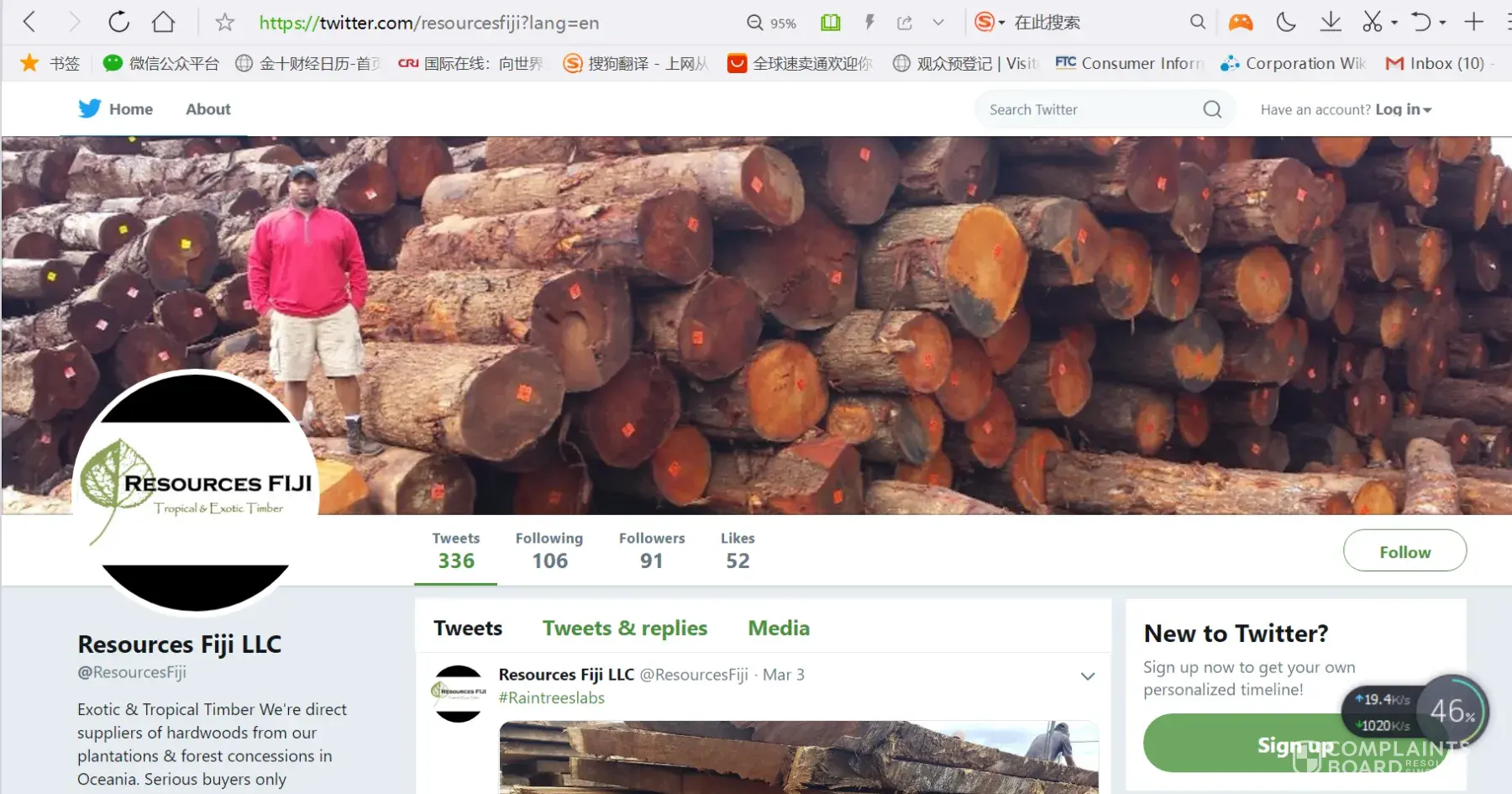
Task: Expand the address bar dropdown chevron
Action: point(938,23)
